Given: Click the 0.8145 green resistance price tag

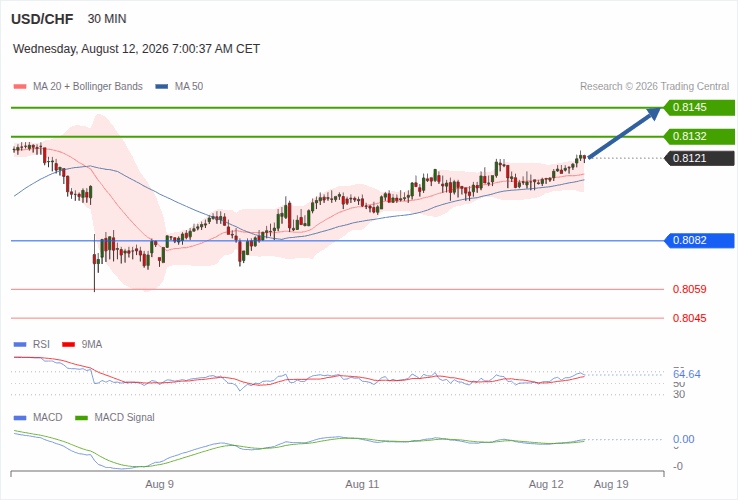Looking at the screenshot, I should pyautogui.click(x=699, y=107).
